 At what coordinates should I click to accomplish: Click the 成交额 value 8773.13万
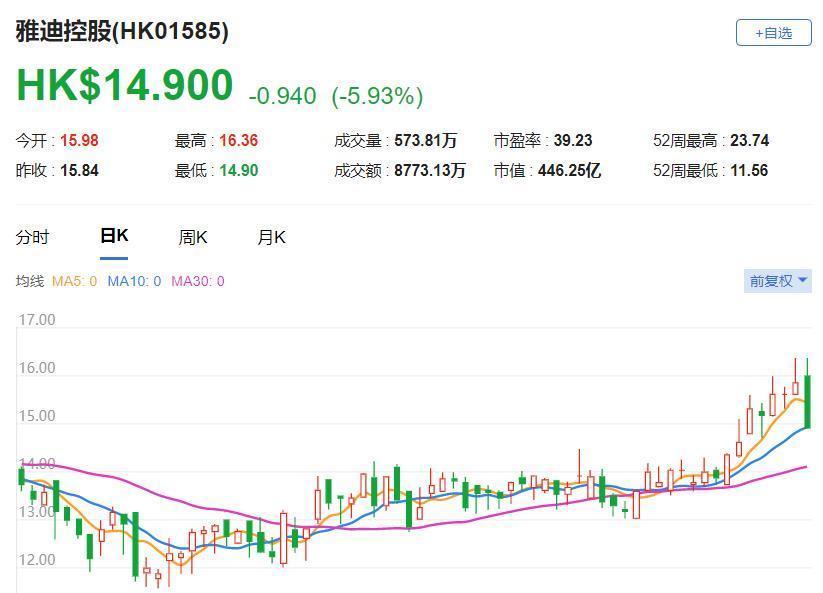point(430,171)
